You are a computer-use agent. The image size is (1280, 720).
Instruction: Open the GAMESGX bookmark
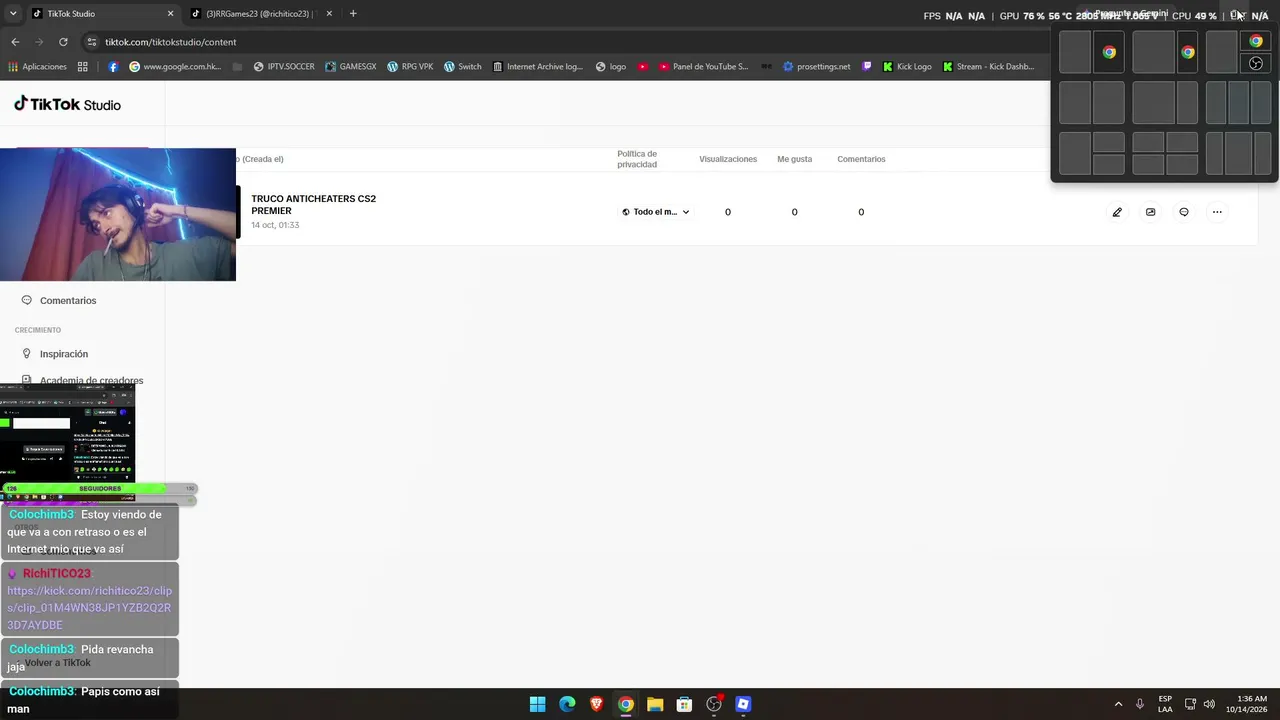[350, 67]
